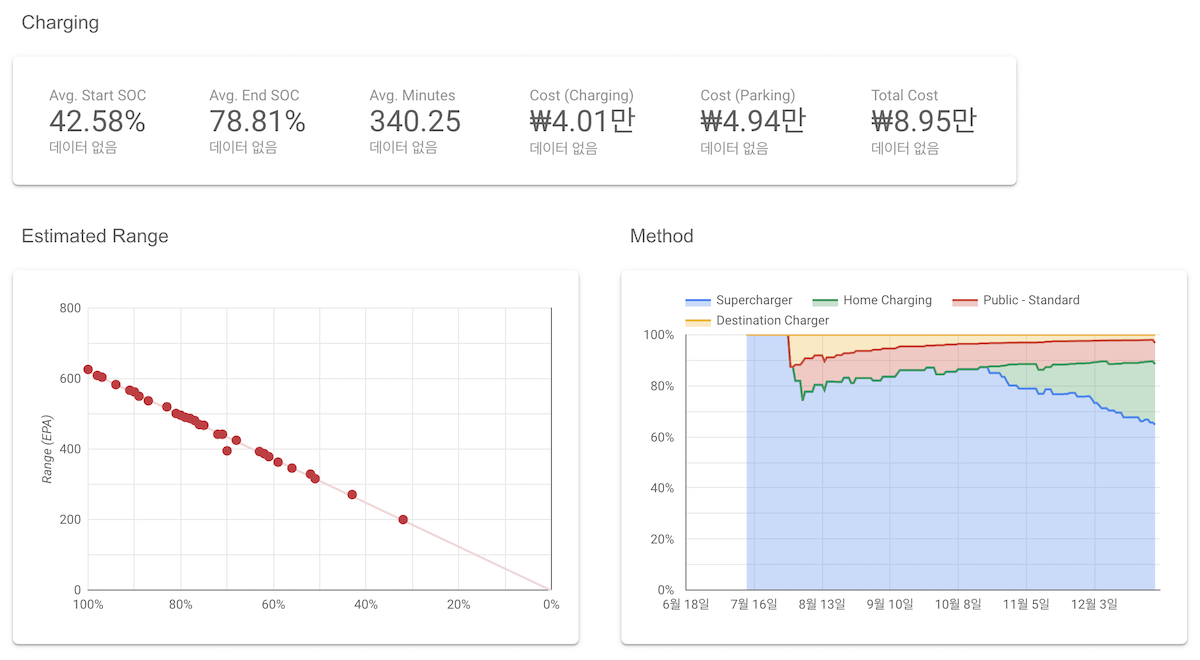Viewport: 1200px width, 660px height.
Task: Click the 800 label on range axis
Action: click(70, 308)
